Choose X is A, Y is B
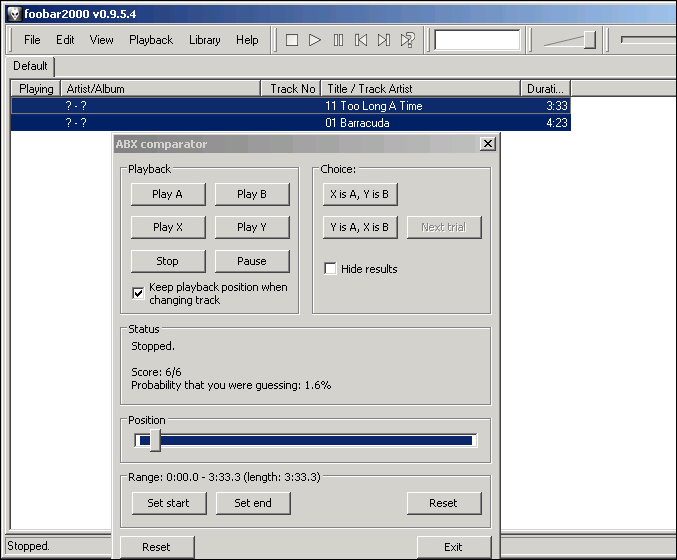This screenshot has height=560, width=677. tap(360, 194)
